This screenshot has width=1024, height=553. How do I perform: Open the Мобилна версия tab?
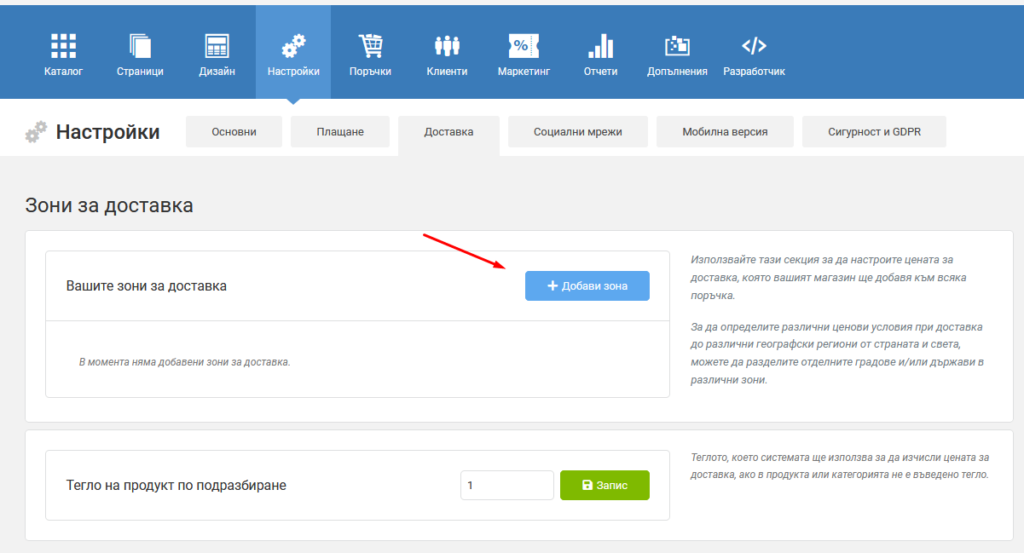[725, 132]
